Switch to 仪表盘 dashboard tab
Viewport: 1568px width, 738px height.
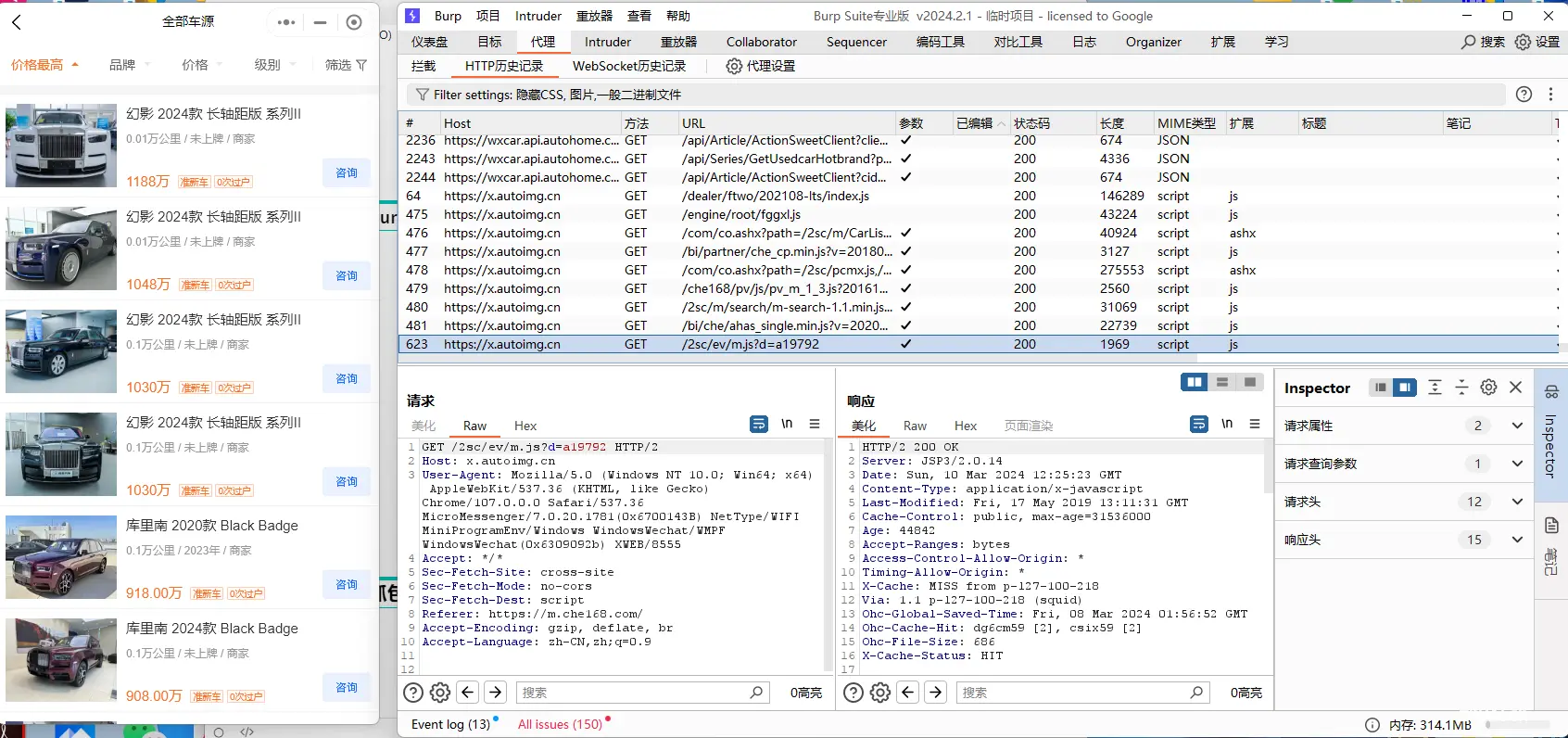point(430,42)
